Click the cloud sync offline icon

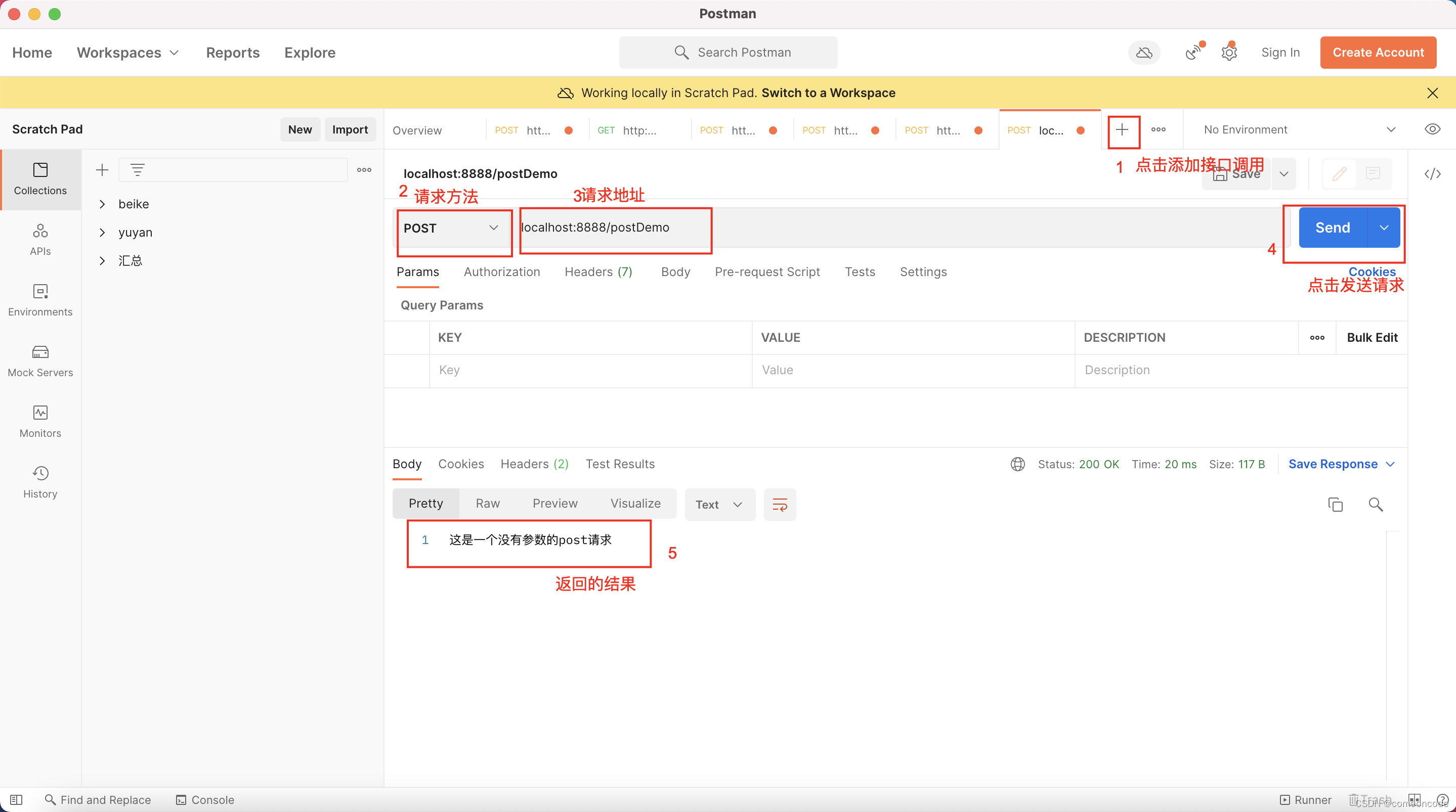[x=1144, y=53]
